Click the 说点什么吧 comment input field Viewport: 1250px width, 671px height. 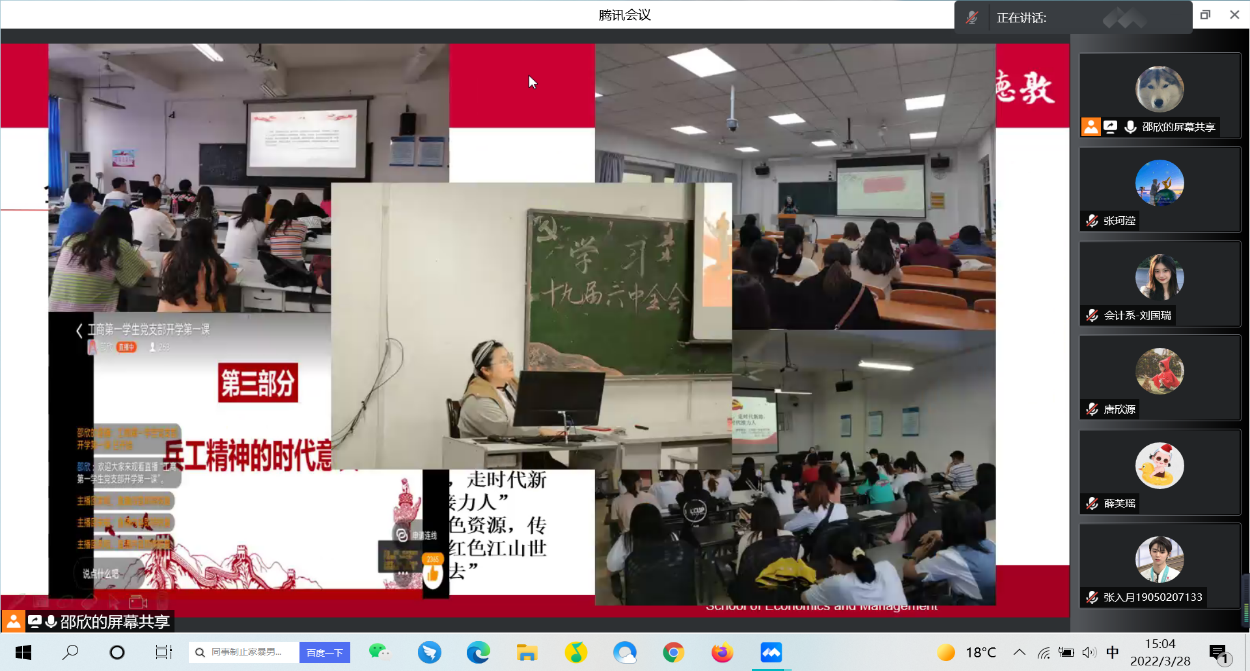click(101, 573)
